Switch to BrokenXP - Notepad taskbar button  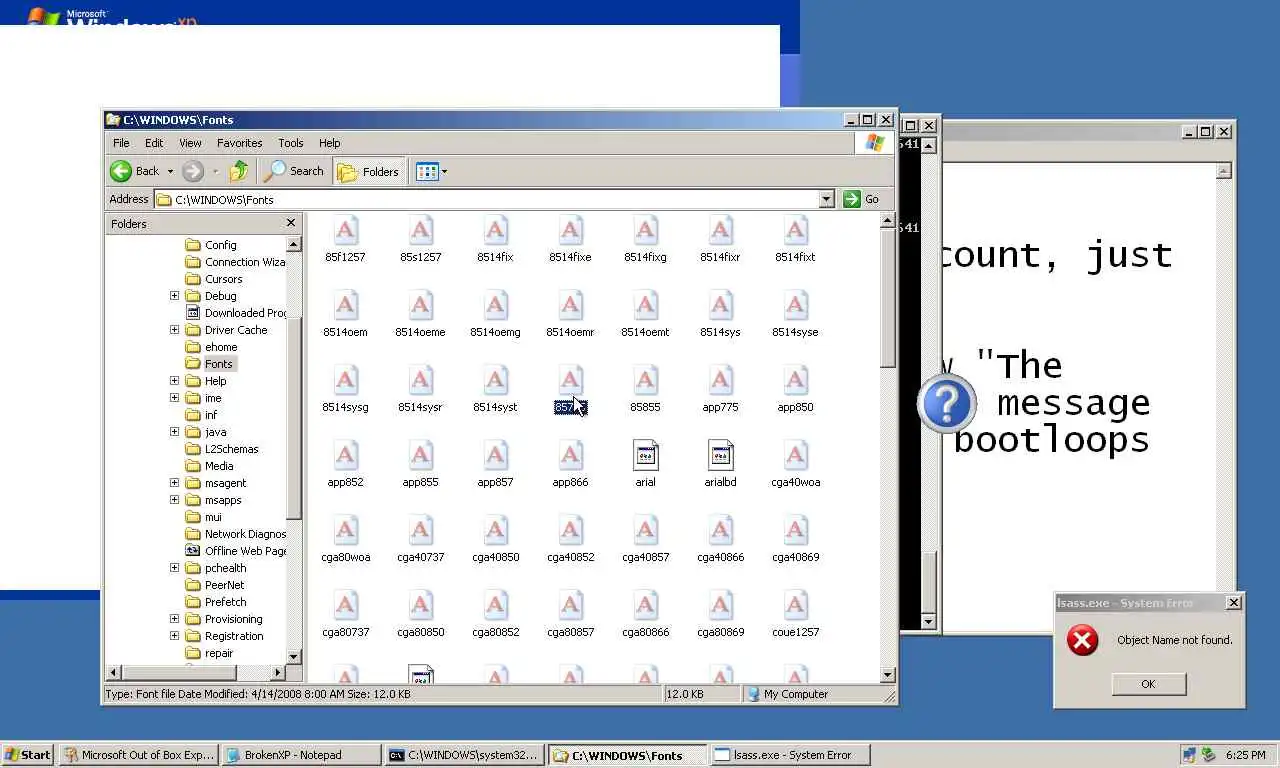tap(302, 755)
